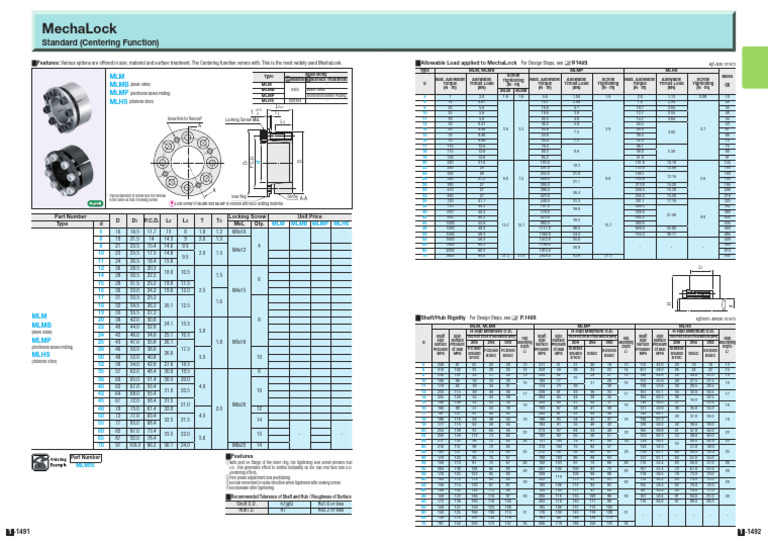Click the Part Number box in ordering example
768x542 pixels.
click(x=85, y=457)
